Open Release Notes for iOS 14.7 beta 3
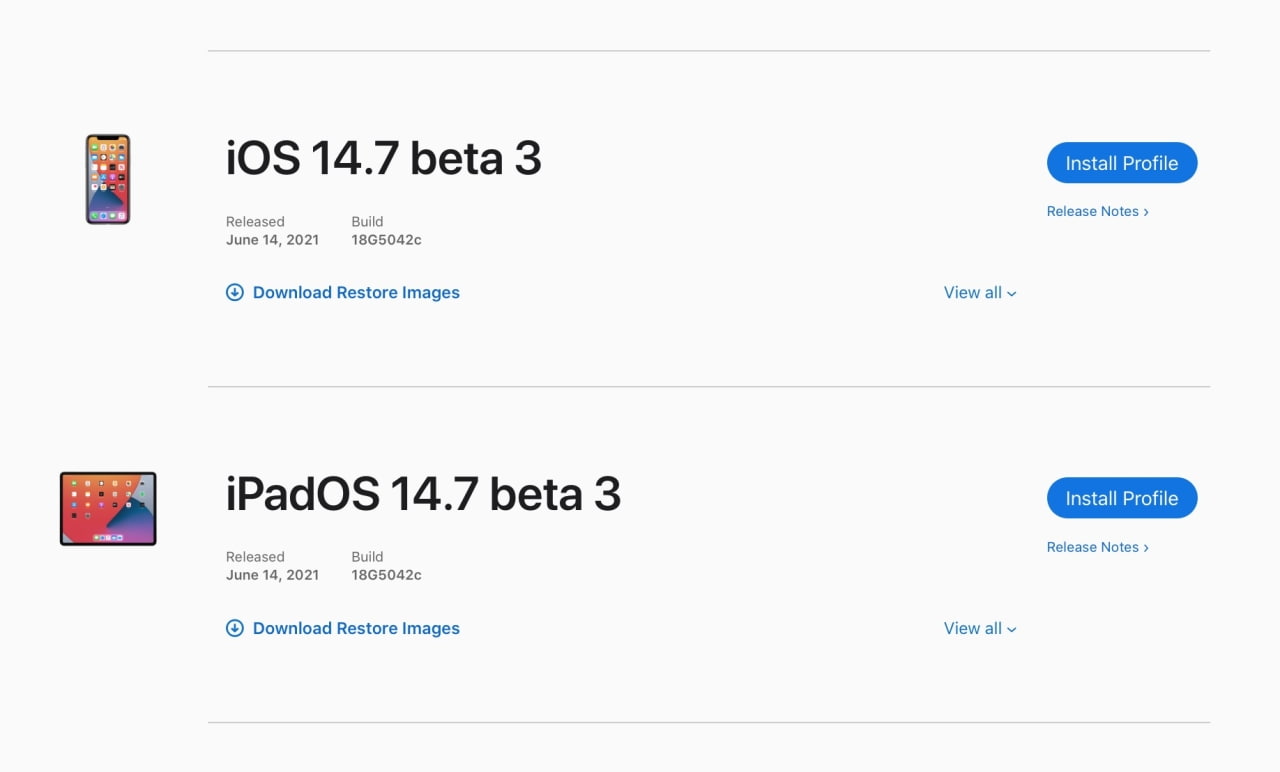Viewport: 1280px width, 772px height. click(1092, 212)
